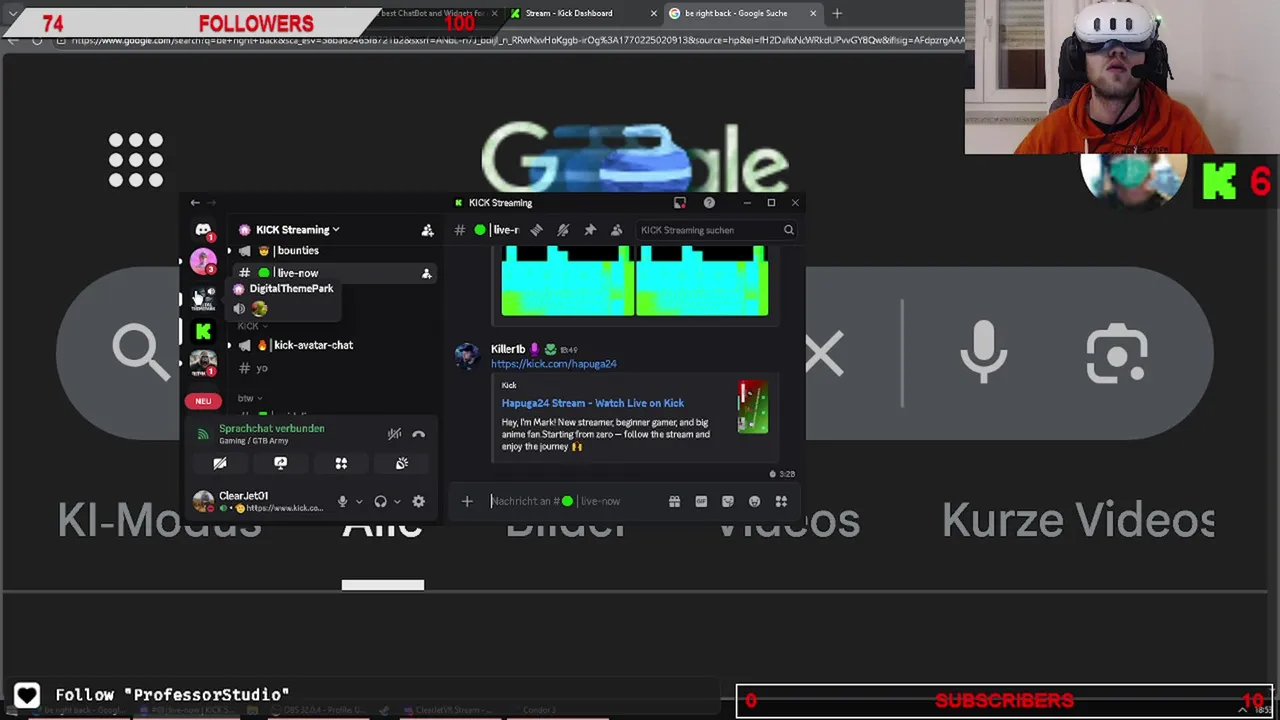Open a new browser tab with plus

click(837, 13)
